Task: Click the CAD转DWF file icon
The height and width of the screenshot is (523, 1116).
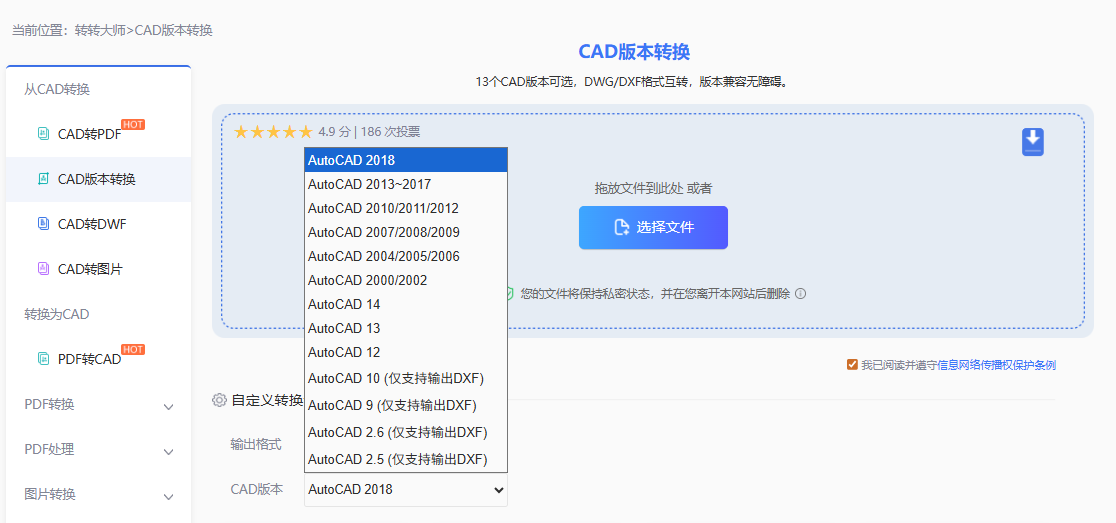Action: click(x=43, y=224)
